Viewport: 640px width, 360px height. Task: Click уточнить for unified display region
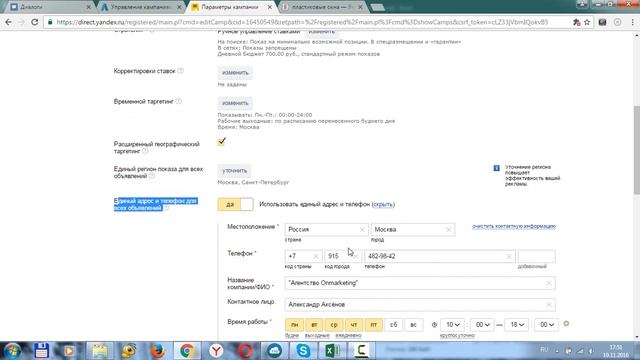[234, 171]
